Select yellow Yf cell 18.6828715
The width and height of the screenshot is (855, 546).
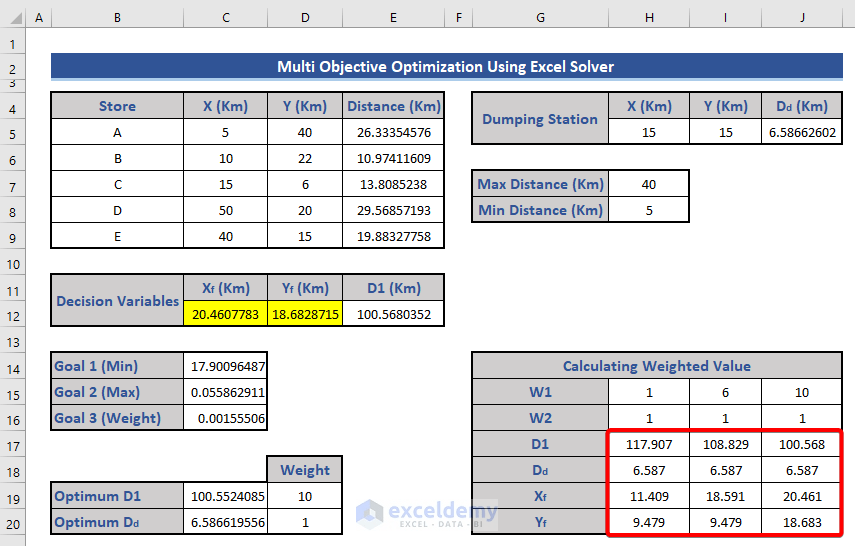pyautogui.click(x=305, y=315)
